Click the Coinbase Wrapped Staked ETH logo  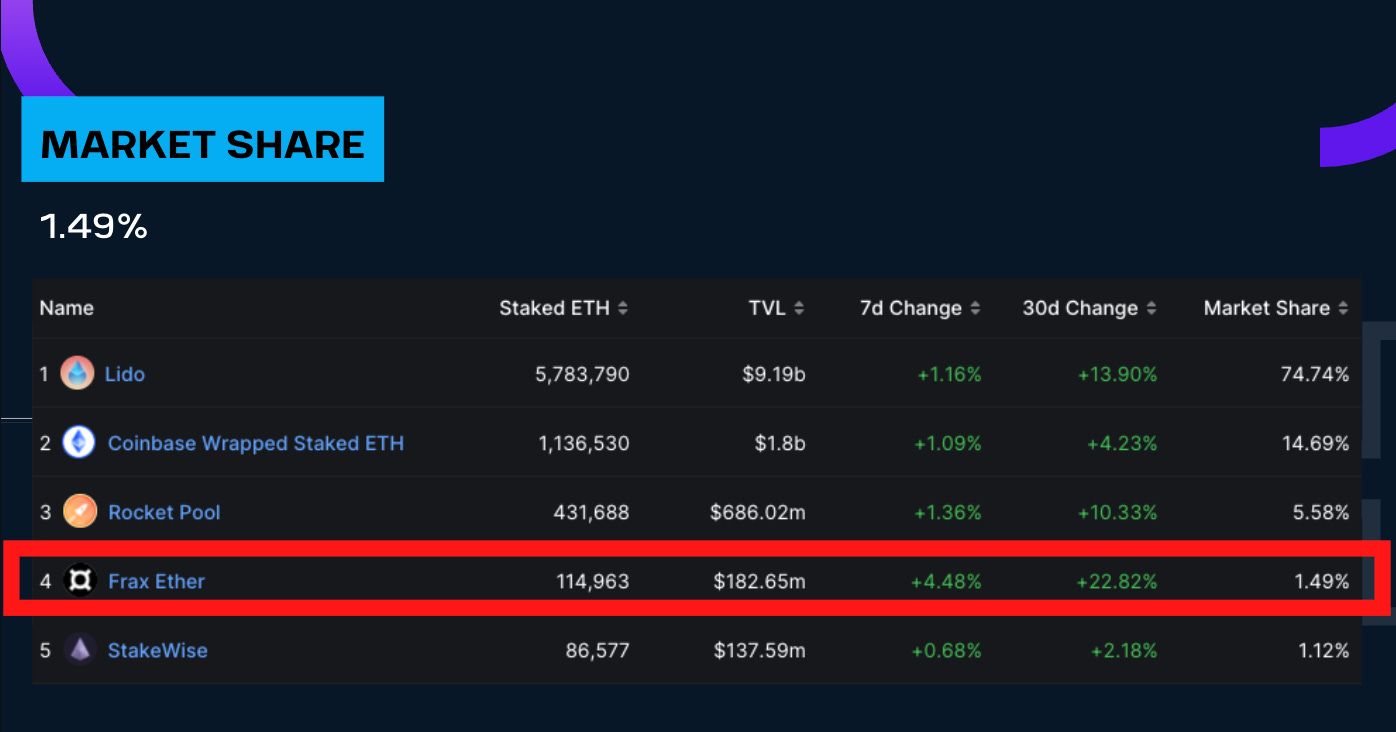[x=79, y=442]
